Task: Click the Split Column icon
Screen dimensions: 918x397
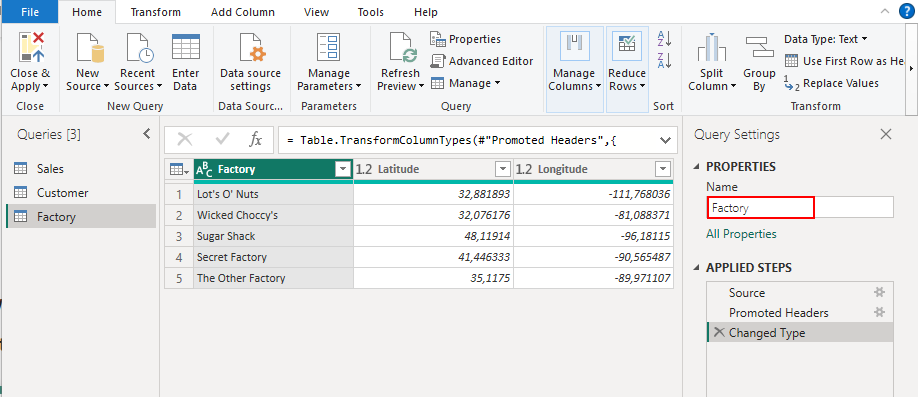Action: click(711, 48)
